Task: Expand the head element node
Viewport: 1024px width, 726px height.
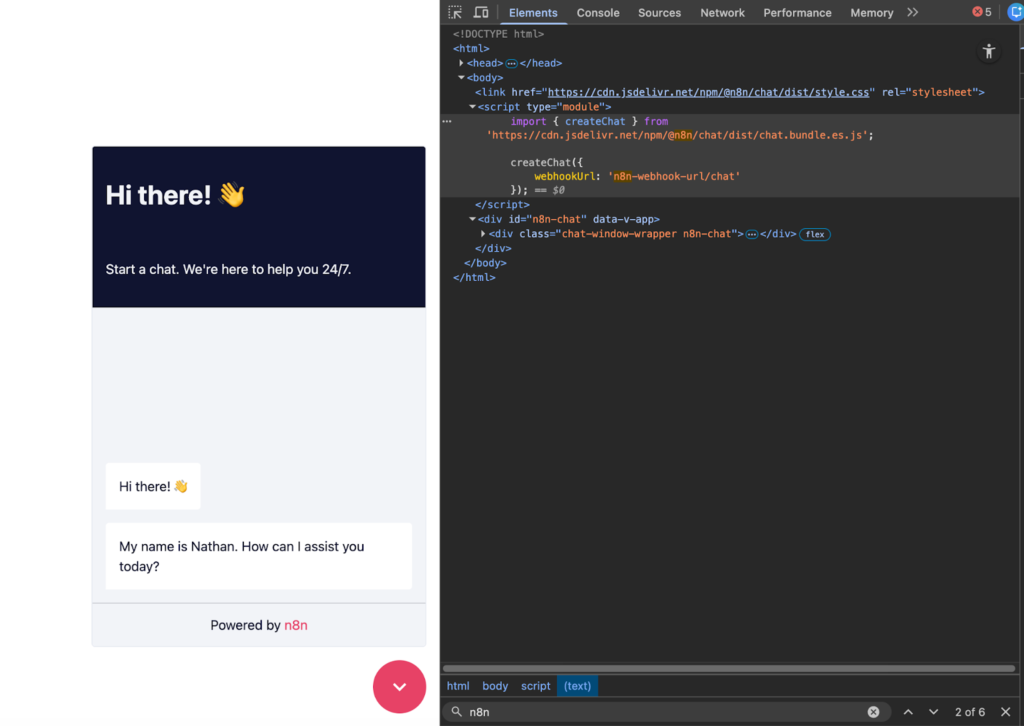Action: (x=461, y=63)
